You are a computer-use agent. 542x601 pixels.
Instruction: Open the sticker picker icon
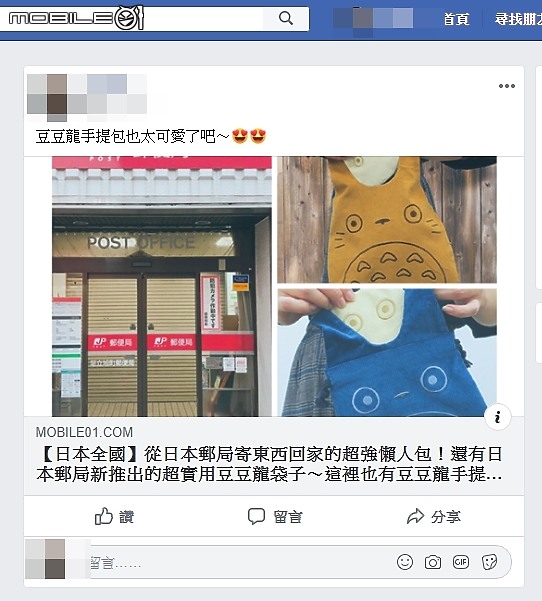tap(489, 562)
